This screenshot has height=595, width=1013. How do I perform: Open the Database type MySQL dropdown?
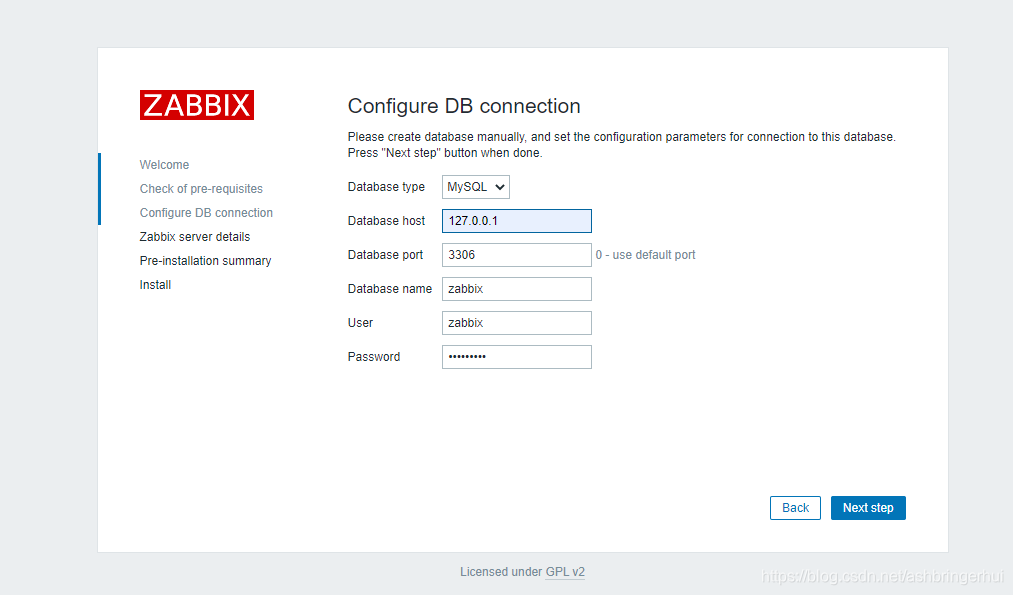475,187
